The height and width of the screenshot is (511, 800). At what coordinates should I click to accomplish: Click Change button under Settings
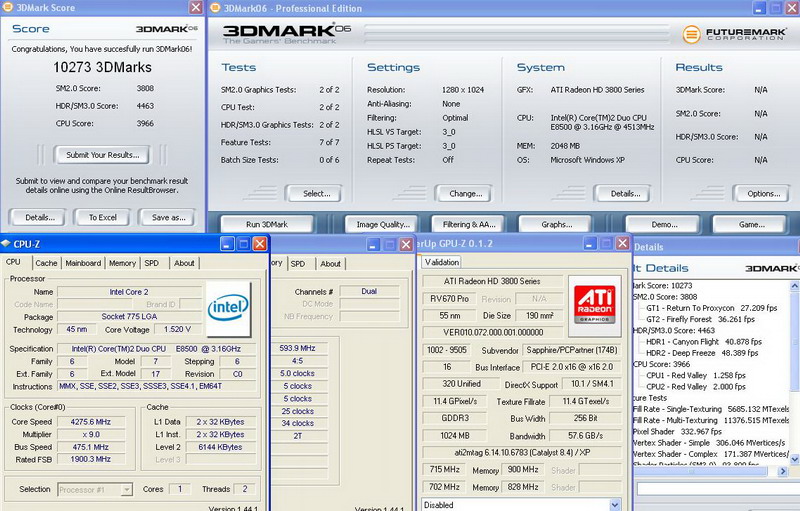pos(465,194)
